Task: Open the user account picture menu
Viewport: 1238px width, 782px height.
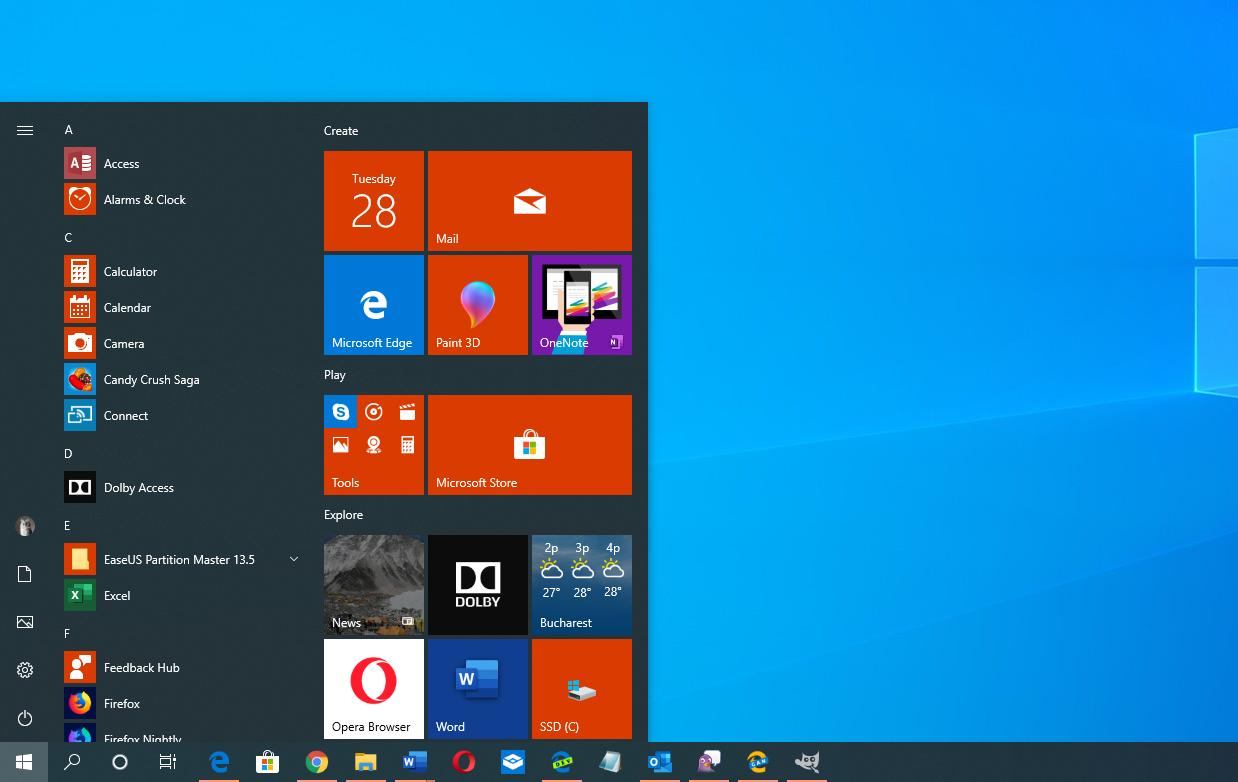Action: coord(25,526)
